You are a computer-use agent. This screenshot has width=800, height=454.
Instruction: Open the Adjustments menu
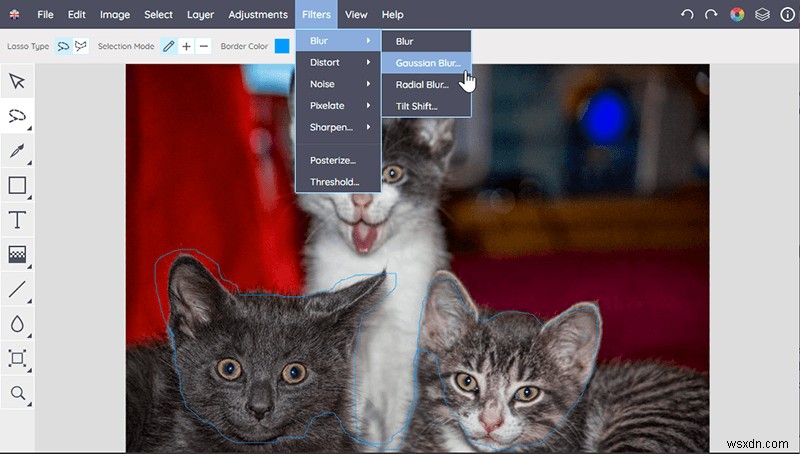point(258,14)
